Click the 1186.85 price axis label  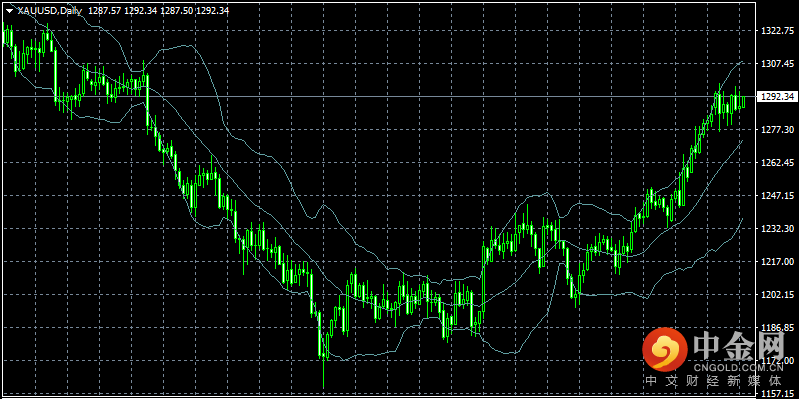[x=776, y=327]
